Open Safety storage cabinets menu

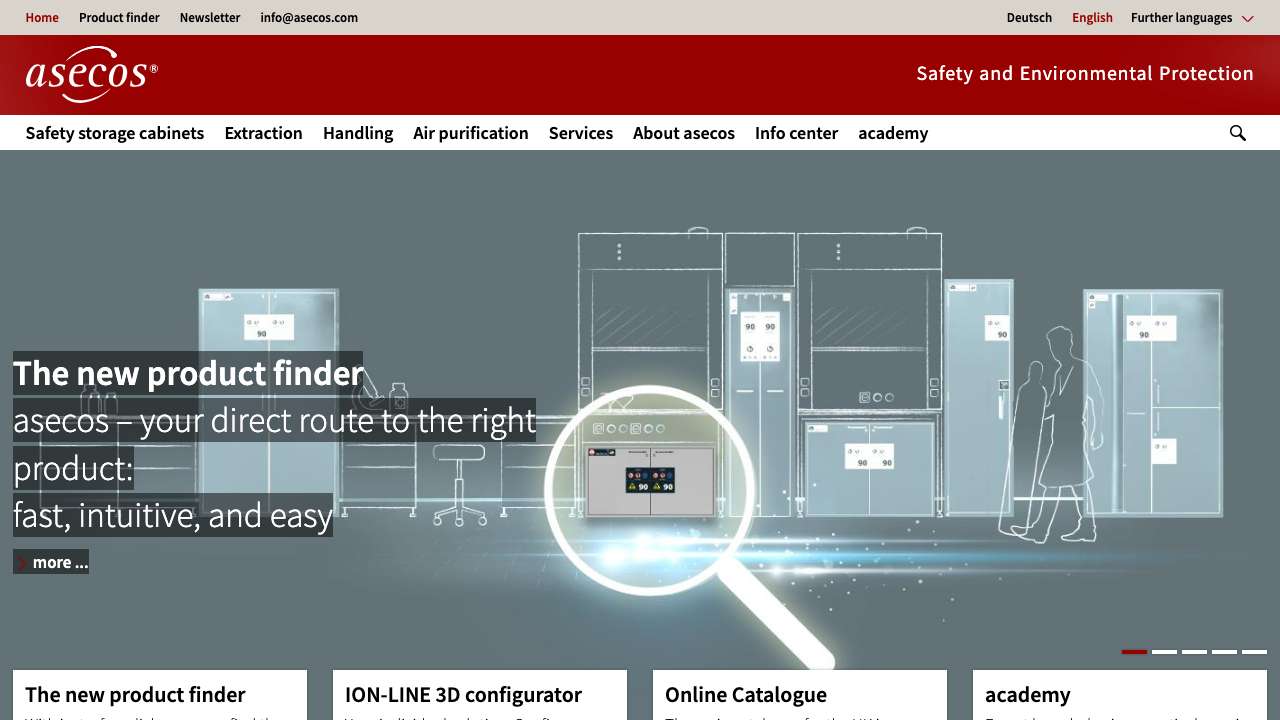(x=115, y=133)
